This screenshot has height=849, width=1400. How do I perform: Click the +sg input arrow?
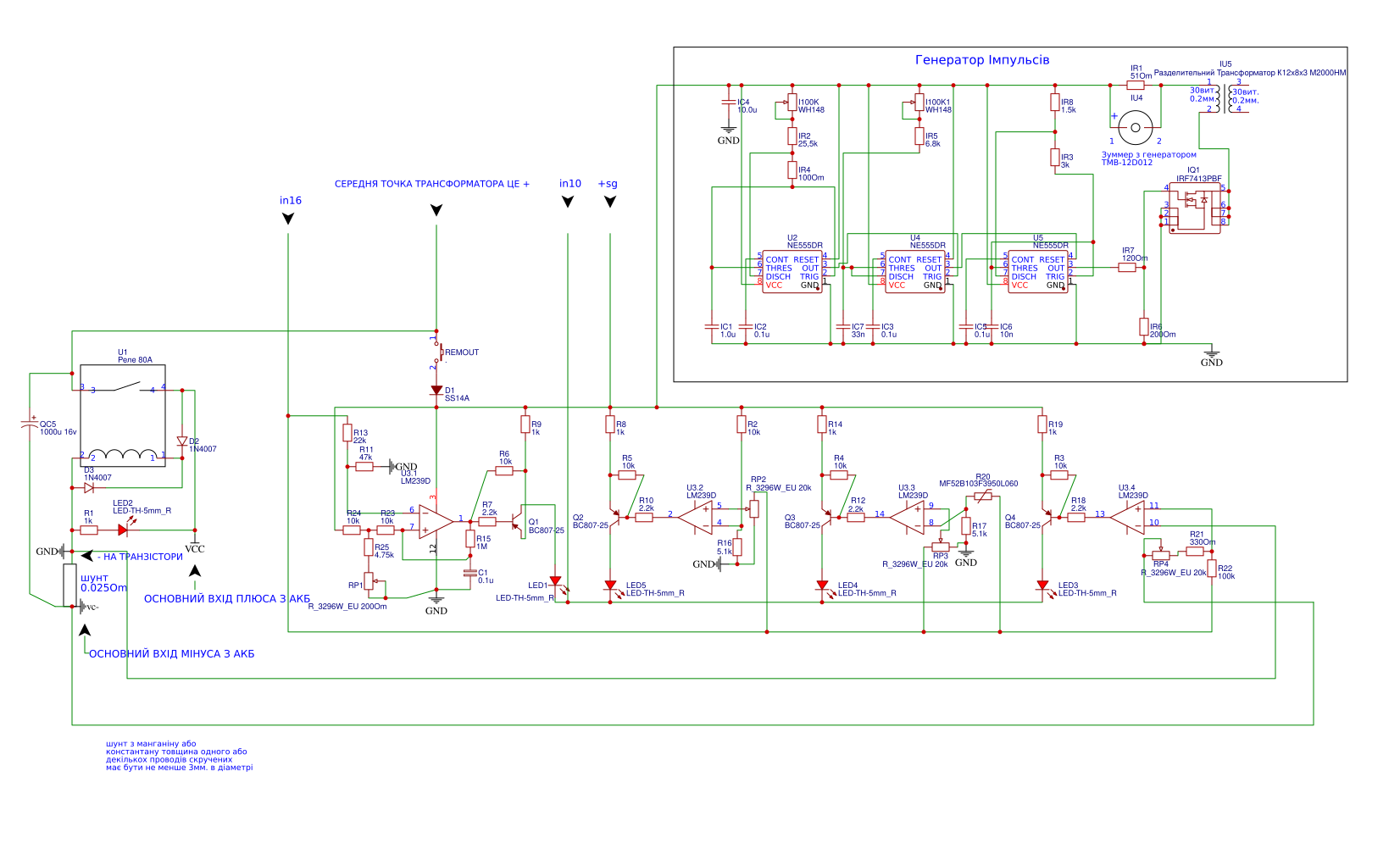[609, 202]
